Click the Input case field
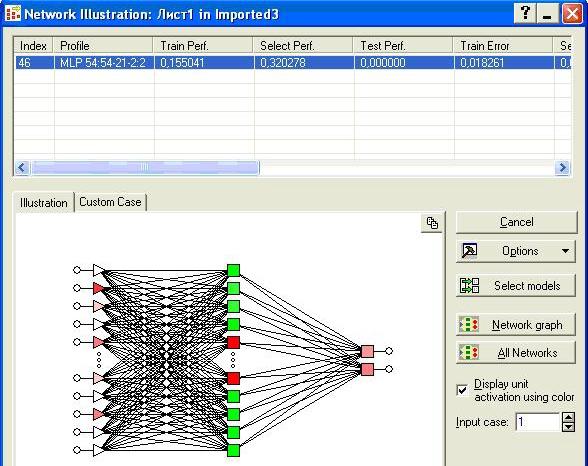The height and width of the screenshot is (466, 588). click(x=538, y=422)
